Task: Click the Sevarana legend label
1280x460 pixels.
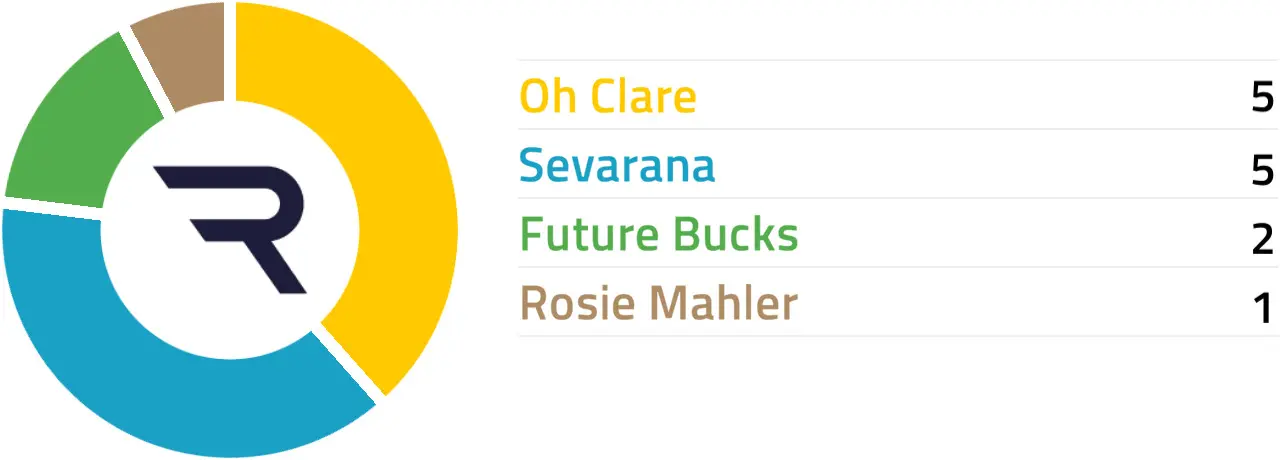Action: pyautogui.click(x=617, y=166)
